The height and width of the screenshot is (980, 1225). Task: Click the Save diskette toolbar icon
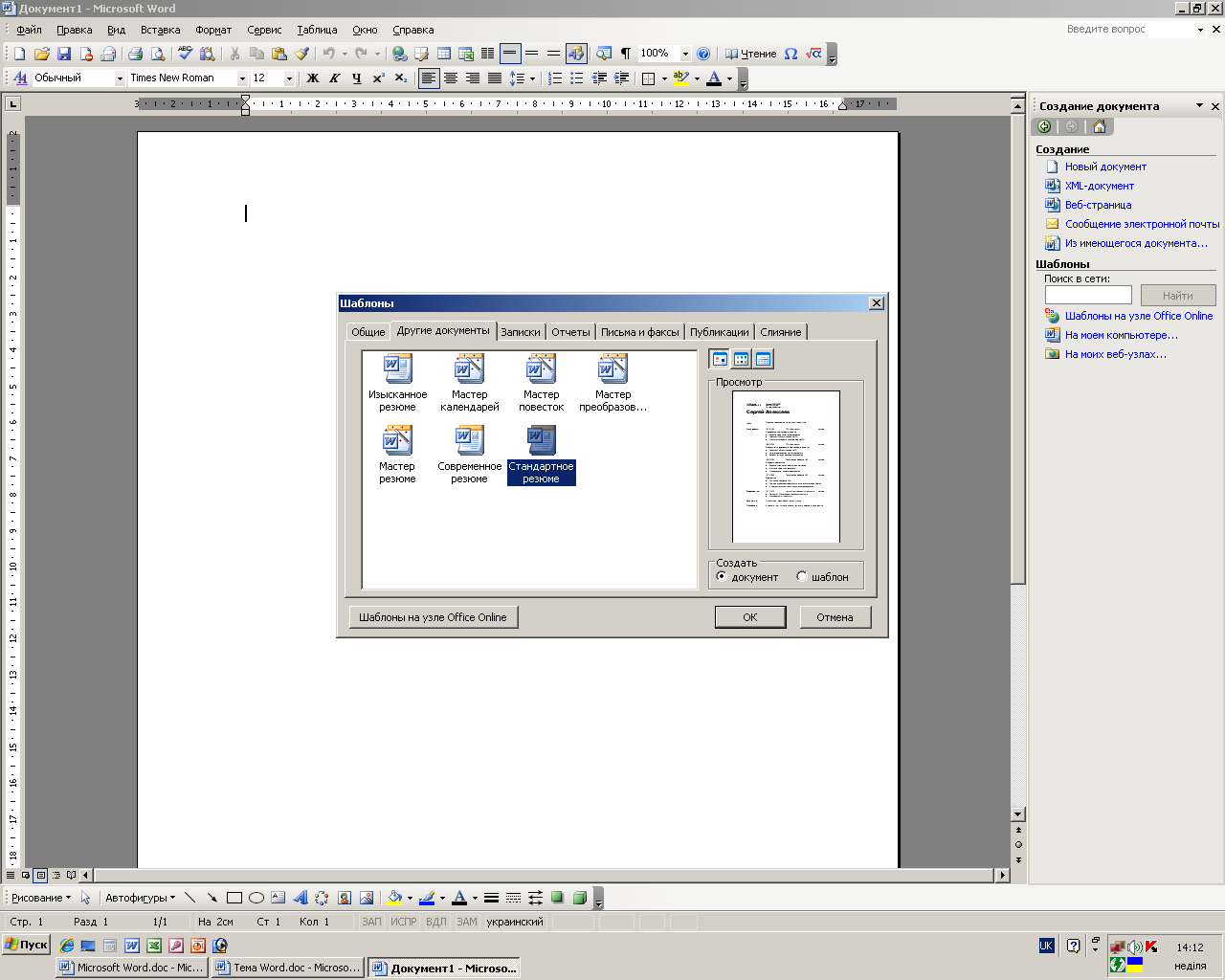point(64,54)
